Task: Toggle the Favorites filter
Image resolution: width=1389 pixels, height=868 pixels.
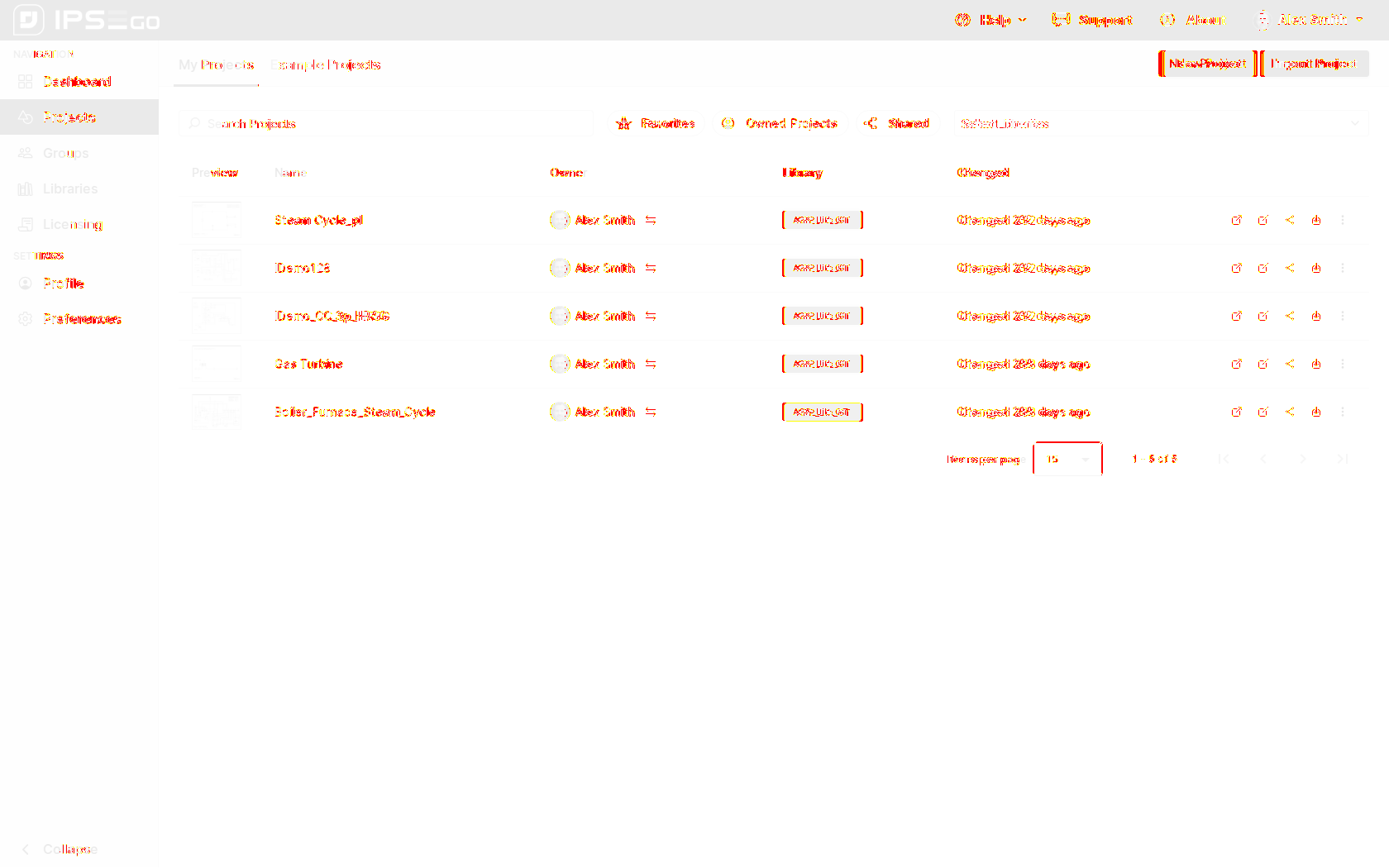Action: click(x=656, y=124)
